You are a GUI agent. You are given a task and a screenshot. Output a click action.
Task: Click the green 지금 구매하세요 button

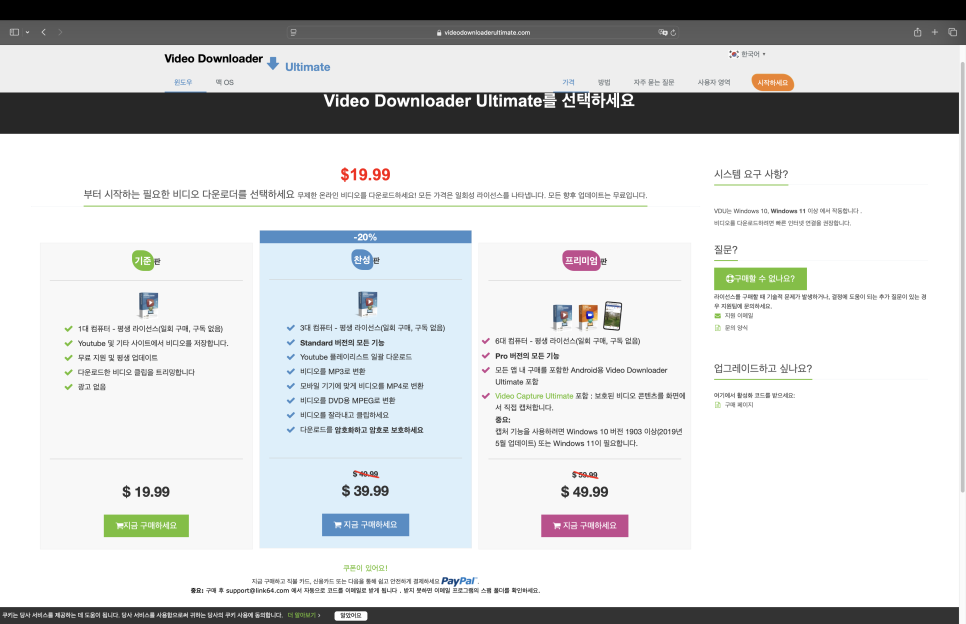[x=146, y=525]
